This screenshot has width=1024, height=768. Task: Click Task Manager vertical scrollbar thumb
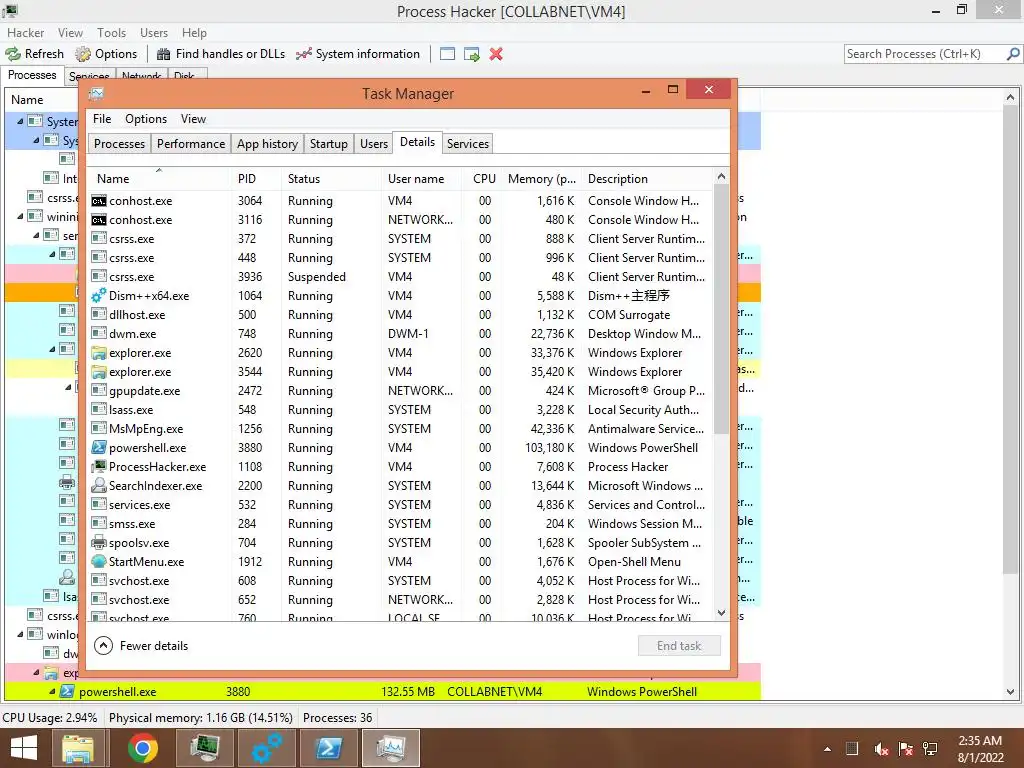(x=721, y=310)
